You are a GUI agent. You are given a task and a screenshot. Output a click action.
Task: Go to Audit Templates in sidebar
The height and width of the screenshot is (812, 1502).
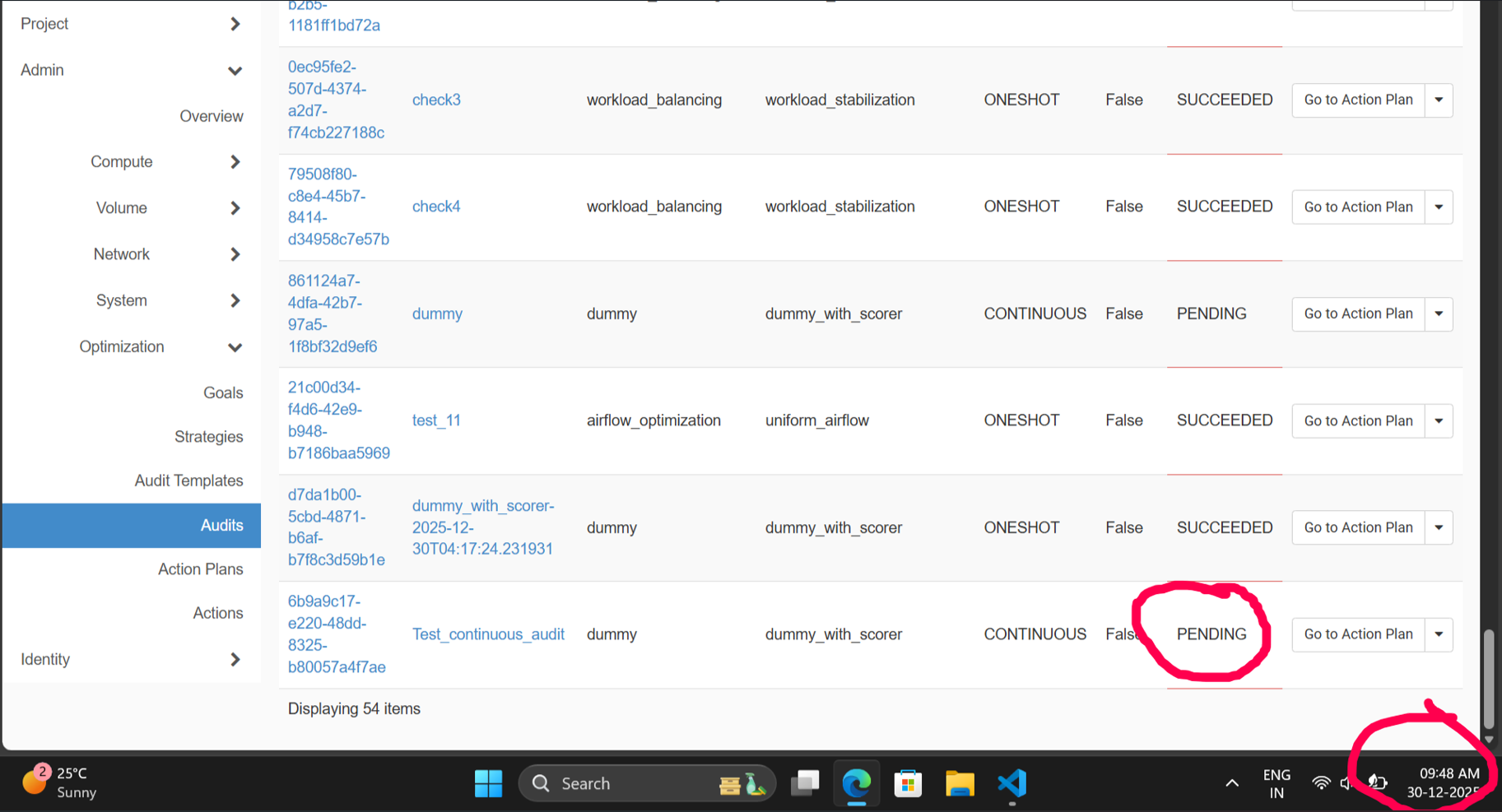click(188, 480)
